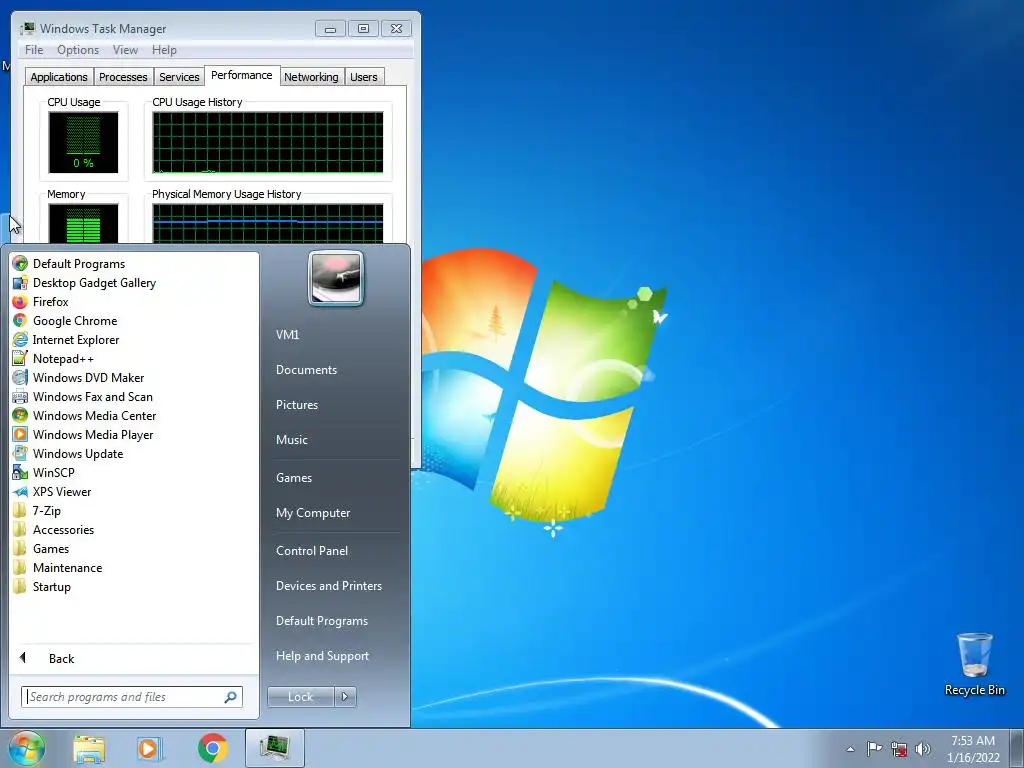Image resolution: width=1024 pixels, height=768 pixels.
Task: Launch Desktop Gadget Gallery icon
Action: pyautogui.click(x=20, y=283)
